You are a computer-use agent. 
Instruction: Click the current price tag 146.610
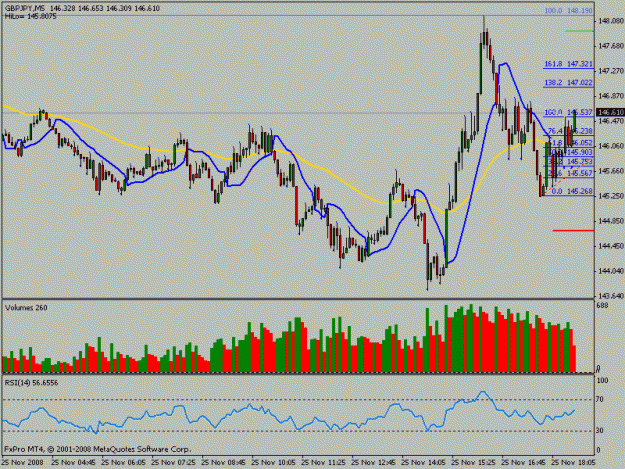click(610, 113)
